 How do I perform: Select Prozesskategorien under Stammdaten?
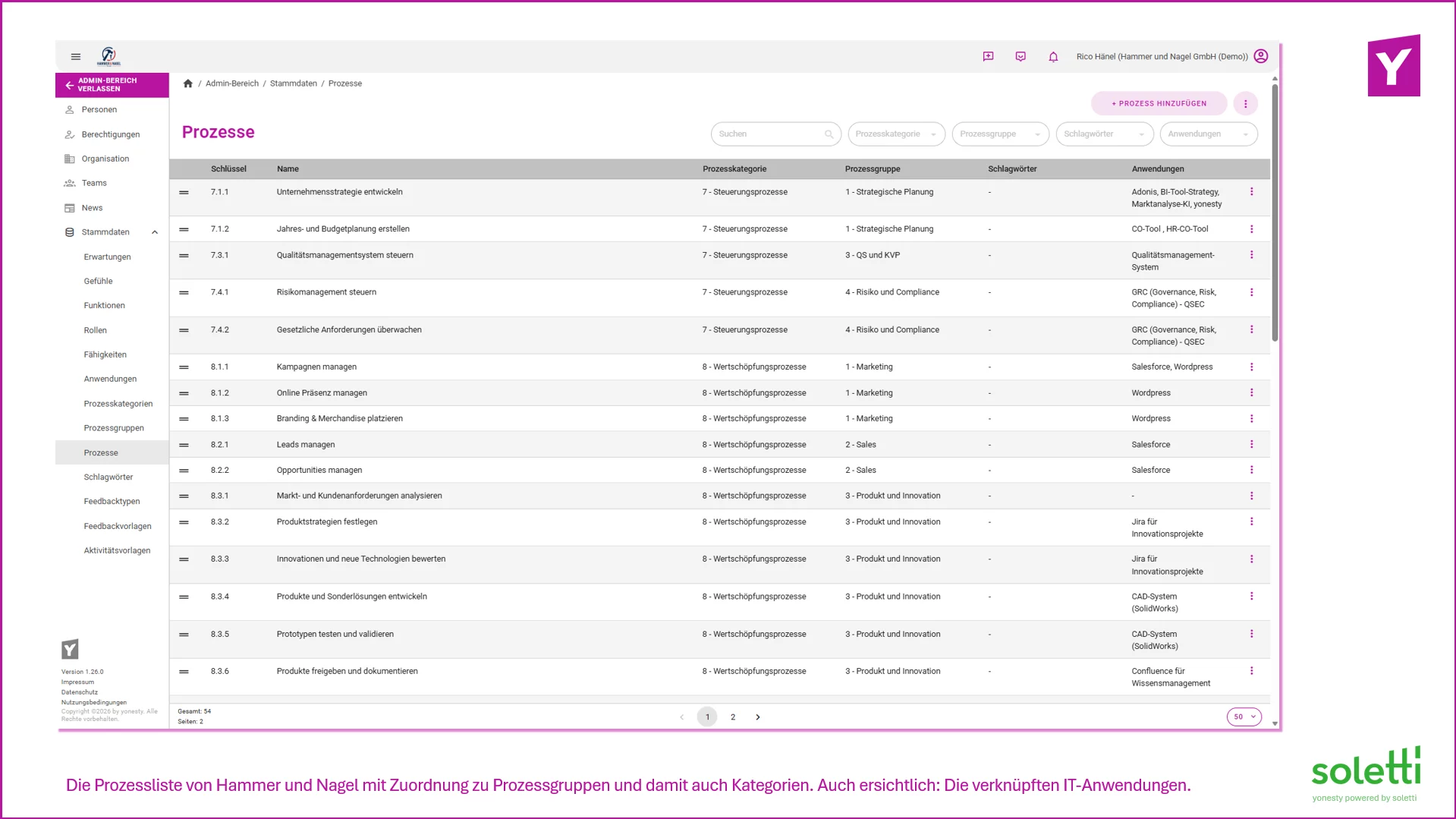(x=118, y=404)
